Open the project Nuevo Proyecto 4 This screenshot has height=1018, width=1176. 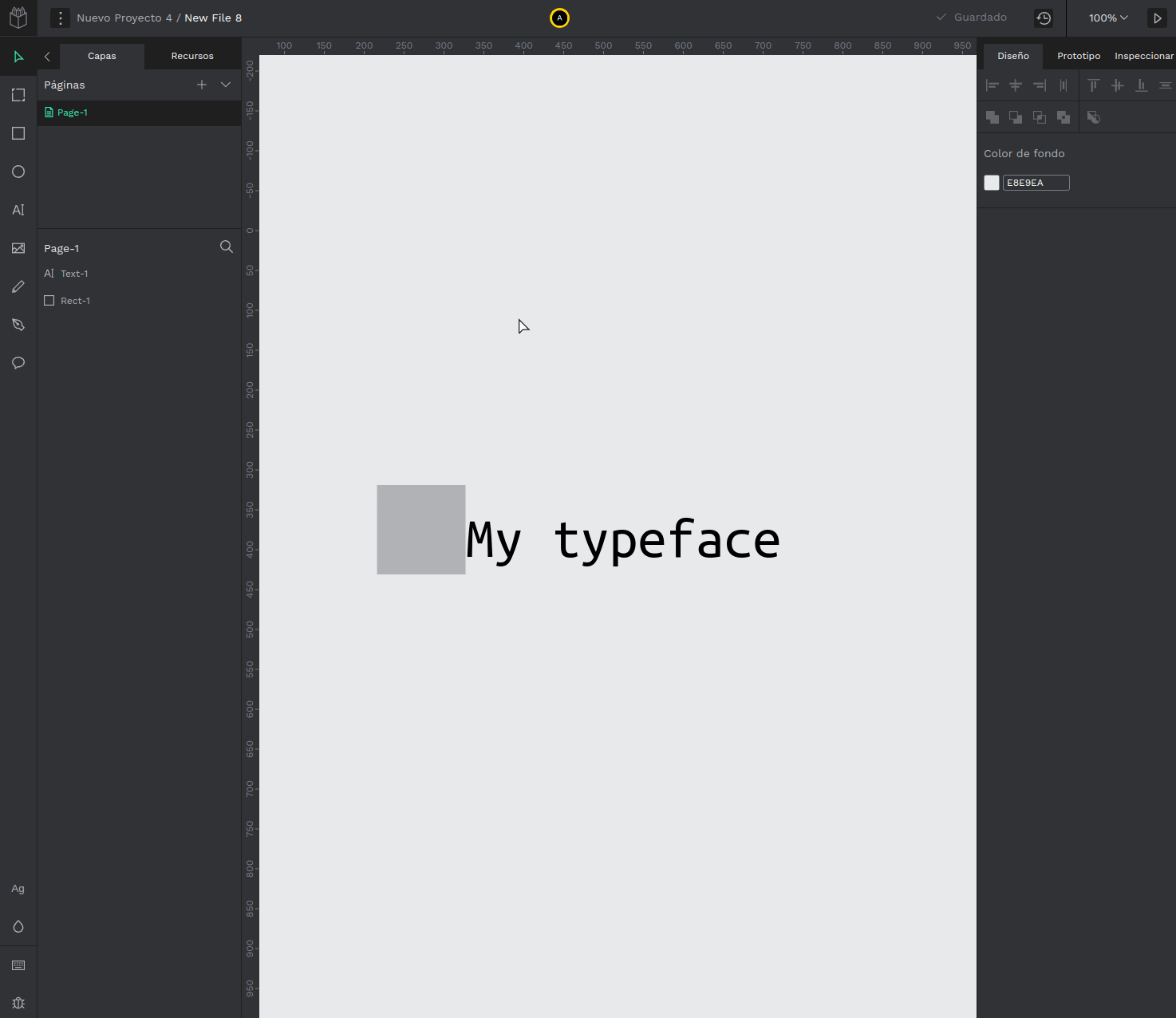[124, 18]
